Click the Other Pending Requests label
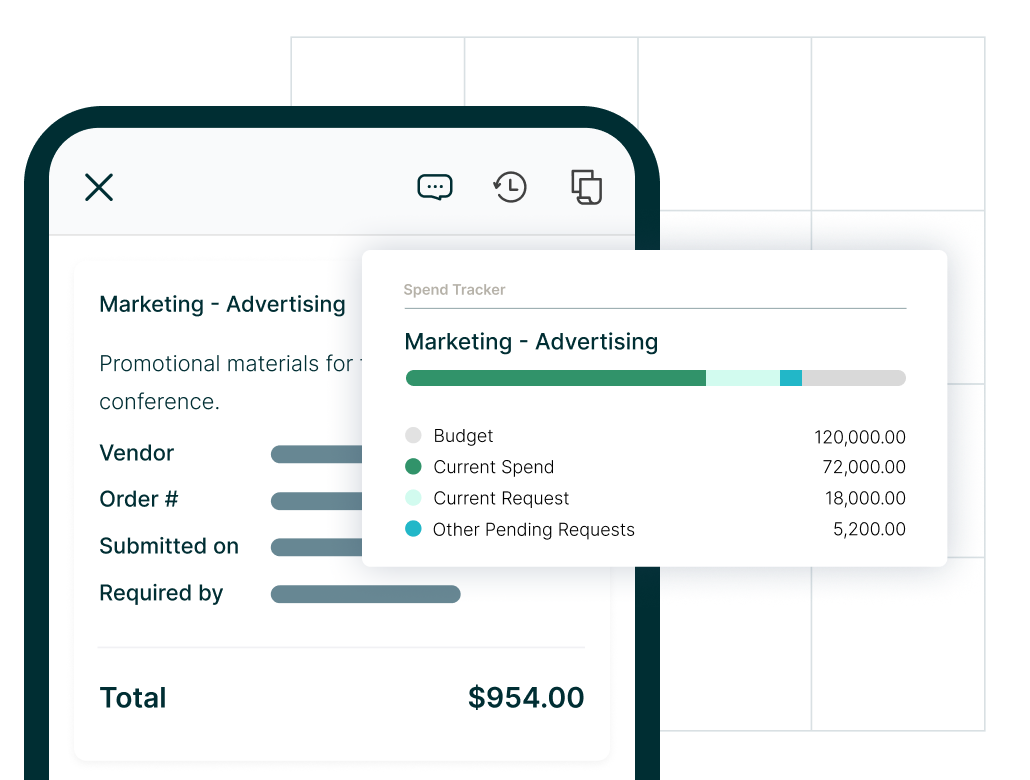 tap(534, 530)
